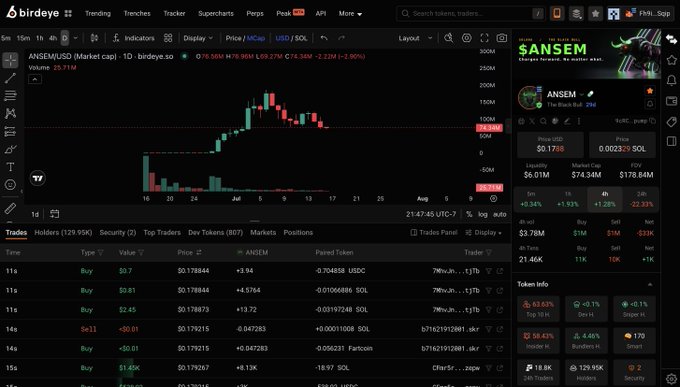Open the Type column filter
The width and height of the screenshot is (680, 387).
point(101,253)
